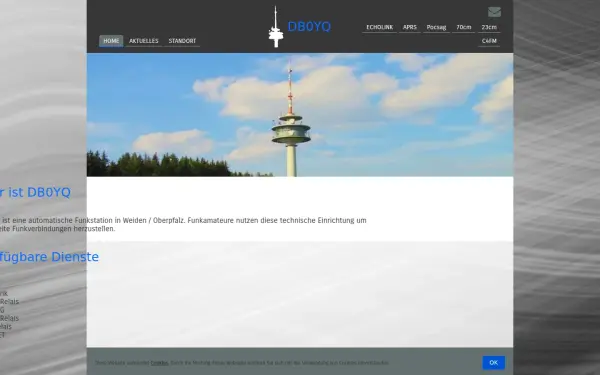600x375 pixels.
Task: Click the radio tower header photo
Action: click(x=300, y=115)
